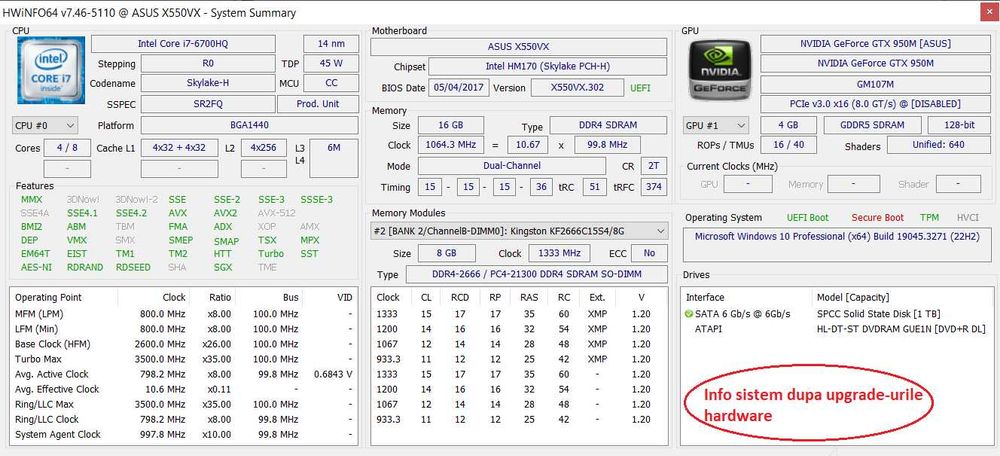
Task: Open the CPU #0 selector dropdown
Action: pyautogui.click(x=45, y=126)
